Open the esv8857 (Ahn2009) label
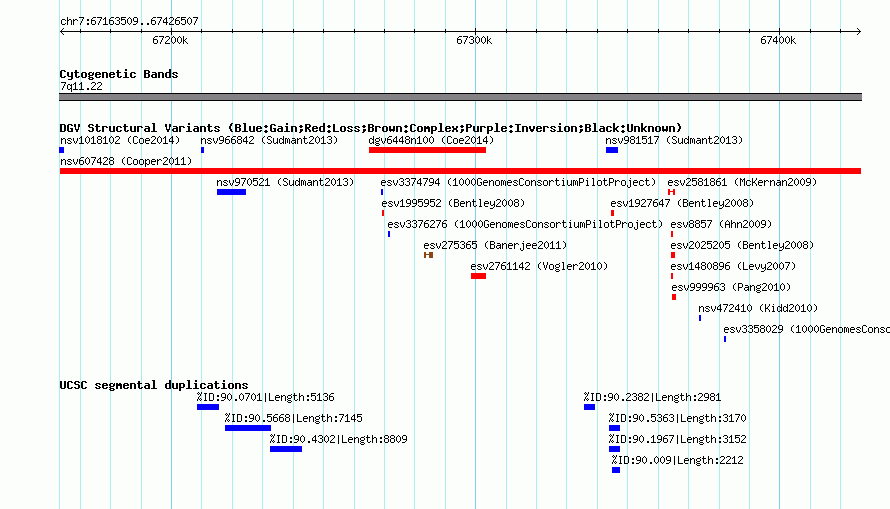 point(721,224)
